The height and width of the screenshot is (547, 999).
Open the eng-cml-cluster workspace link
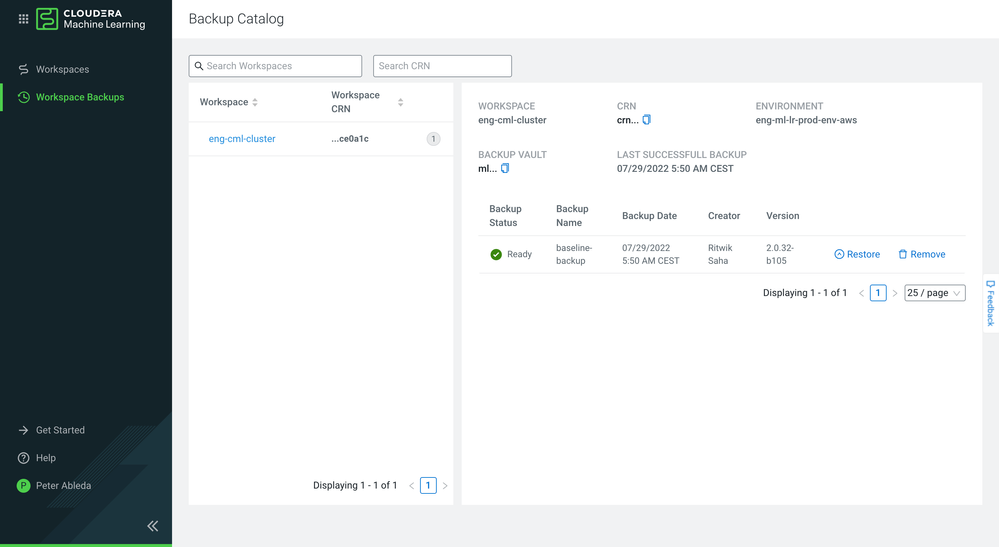(242, 139)
